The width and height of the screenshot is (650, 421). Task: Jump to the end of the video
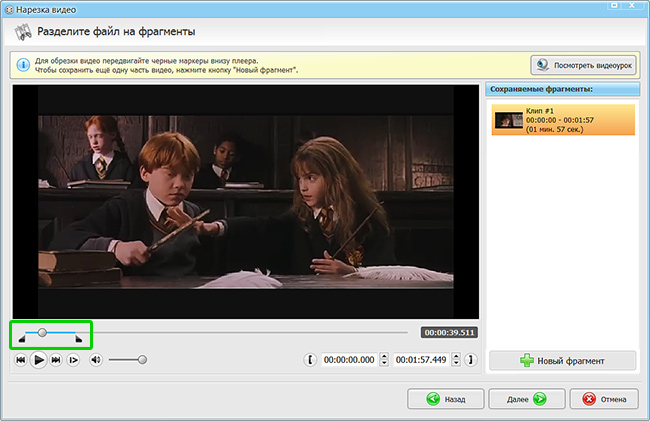[56, 360]
